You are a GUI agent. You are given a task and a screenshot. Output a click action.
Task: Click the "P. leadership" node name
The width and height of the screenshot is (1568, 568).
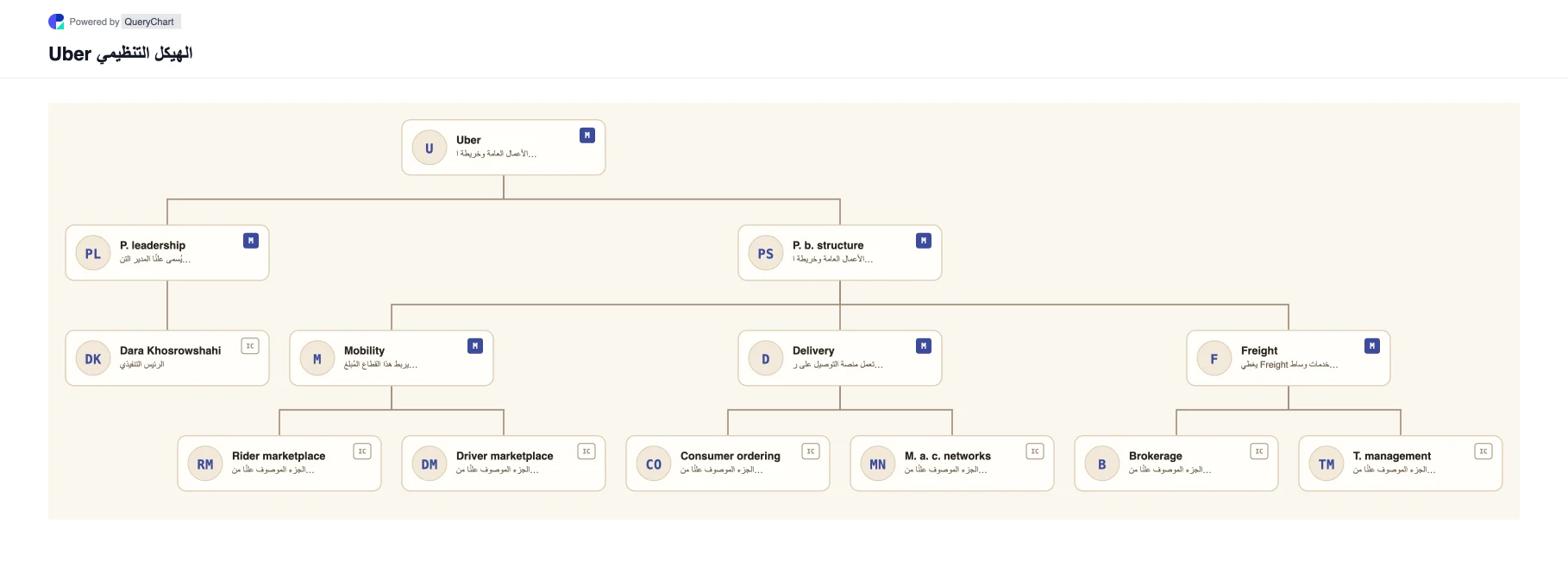point(153,245)
